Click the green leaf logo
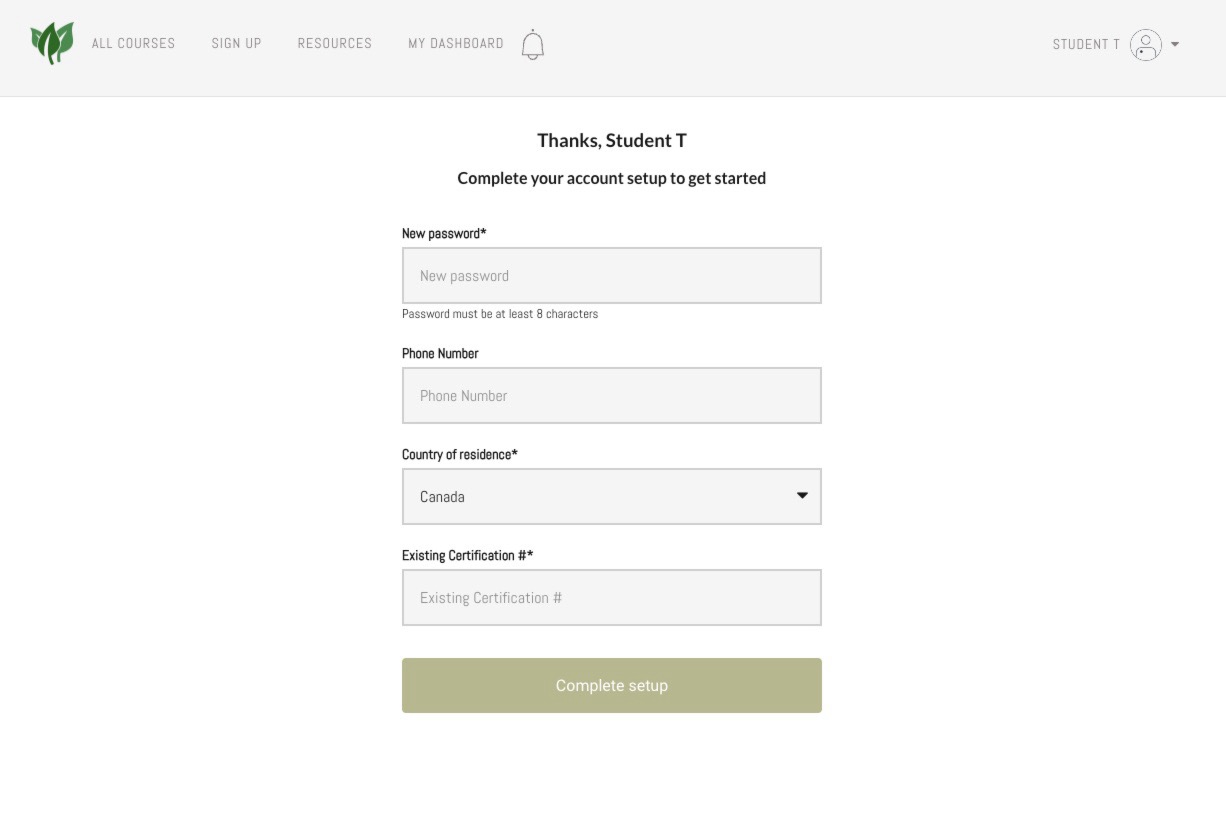1226x831 pixels. [52, 43]
